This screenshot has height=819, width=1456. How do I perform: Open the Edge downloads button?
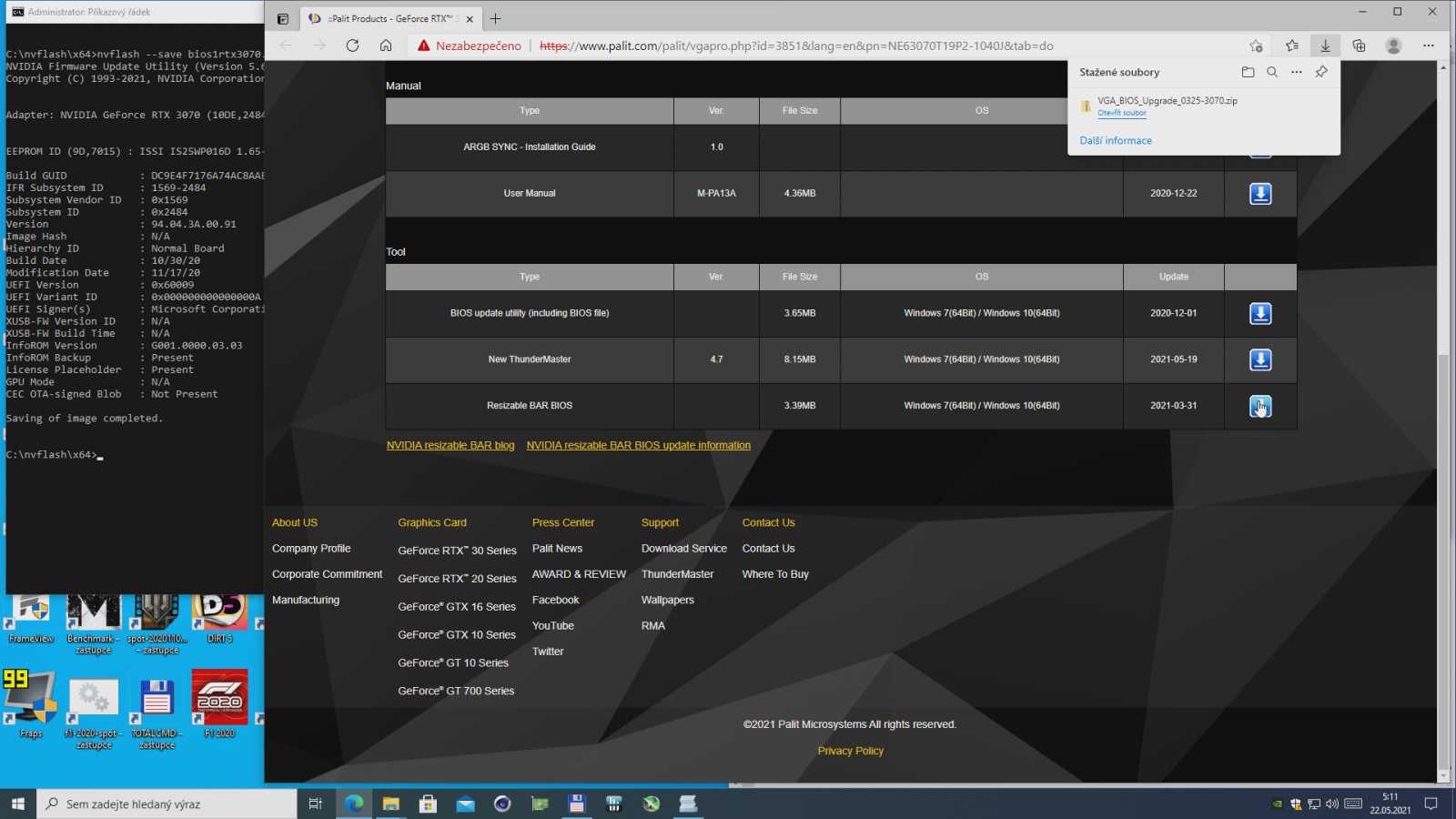(1325, 45)
